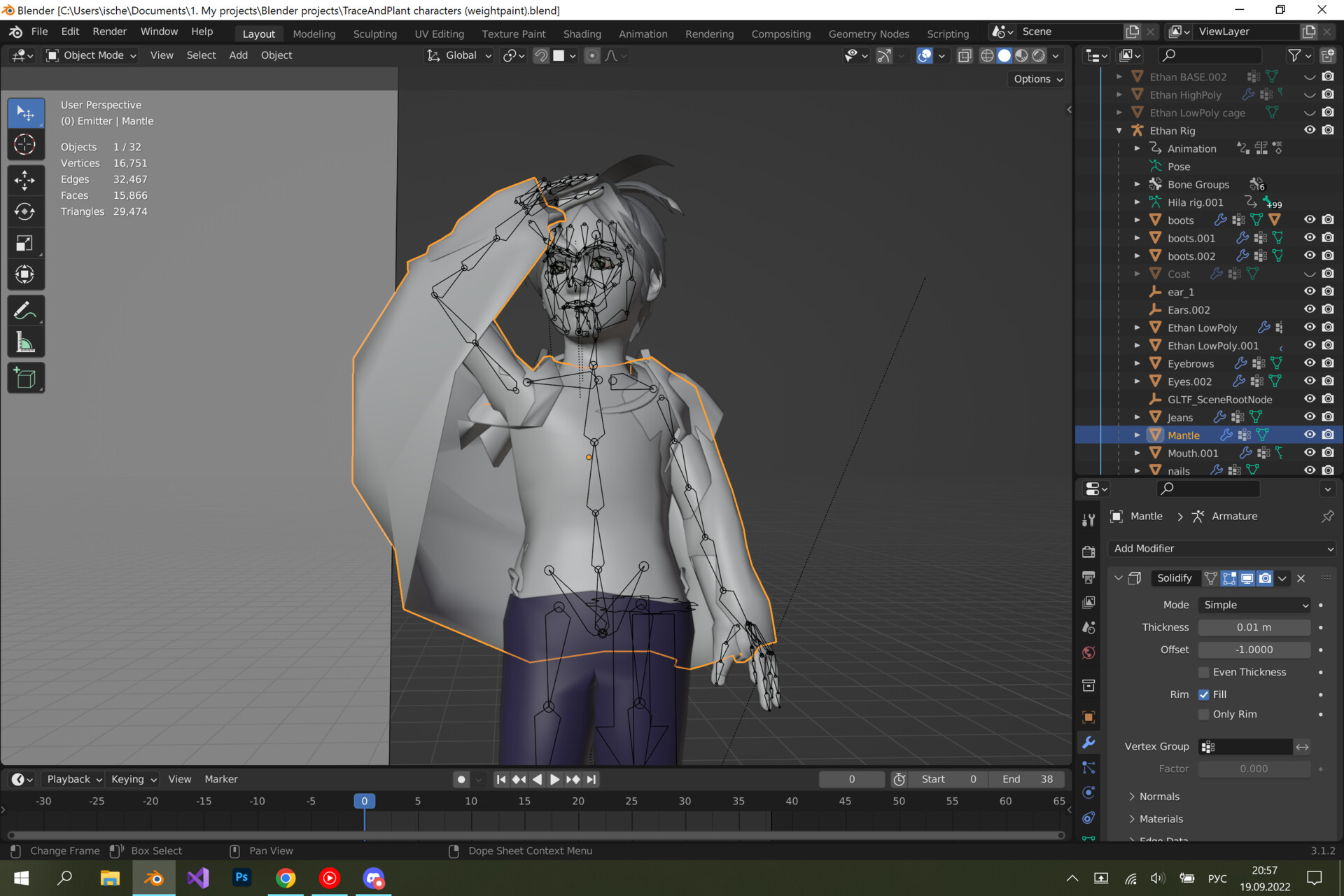The image size is (1344, 896).
Task: Select the Annotate tool
Action: pyautogui.click(x=26, y=309)
